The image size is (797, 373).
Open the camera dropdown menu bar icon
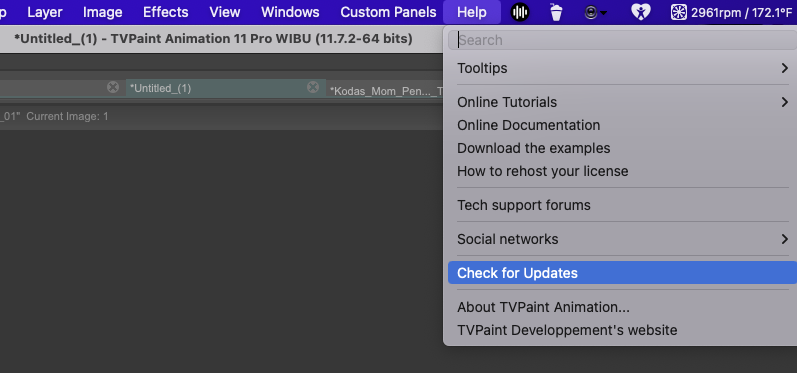click(x=595, y=12)
